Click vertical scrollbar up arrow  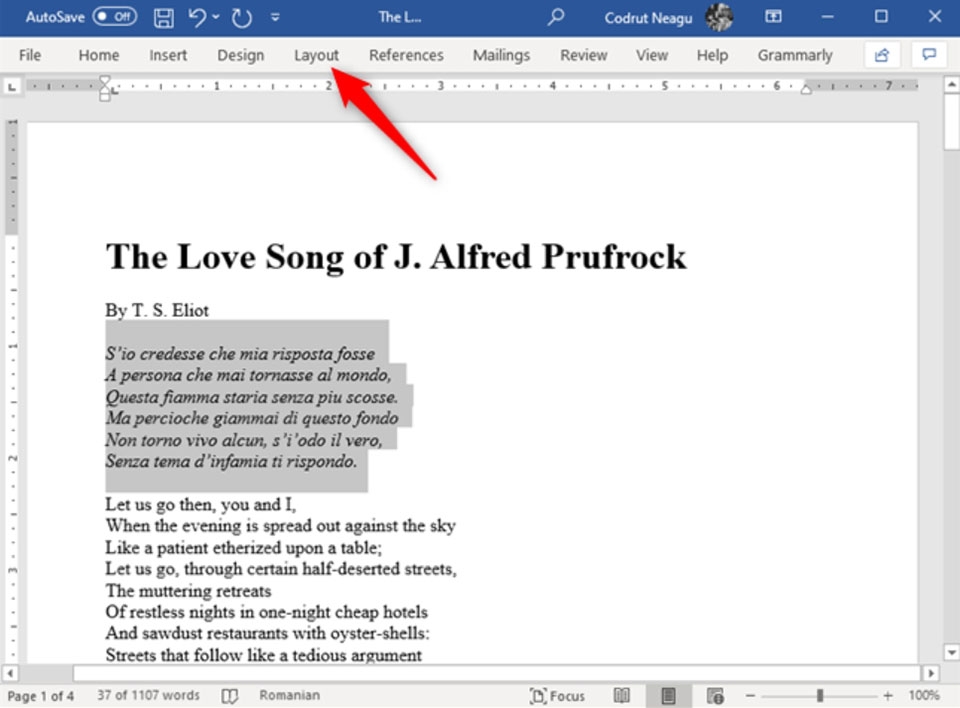[x=951, y=85]
